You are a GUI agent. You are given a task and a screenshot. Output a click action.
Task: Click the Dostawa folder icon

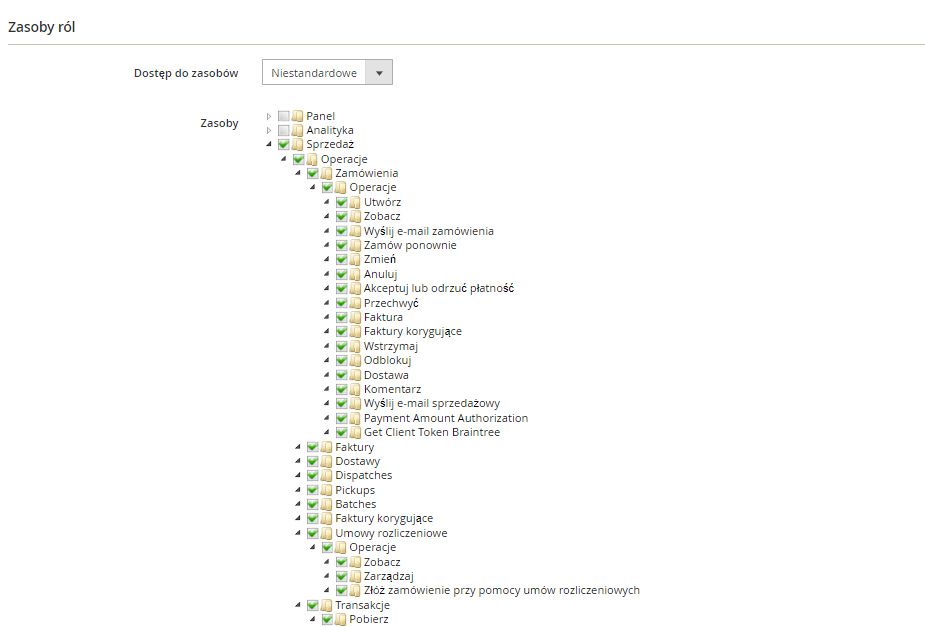(x=355, y=375)
